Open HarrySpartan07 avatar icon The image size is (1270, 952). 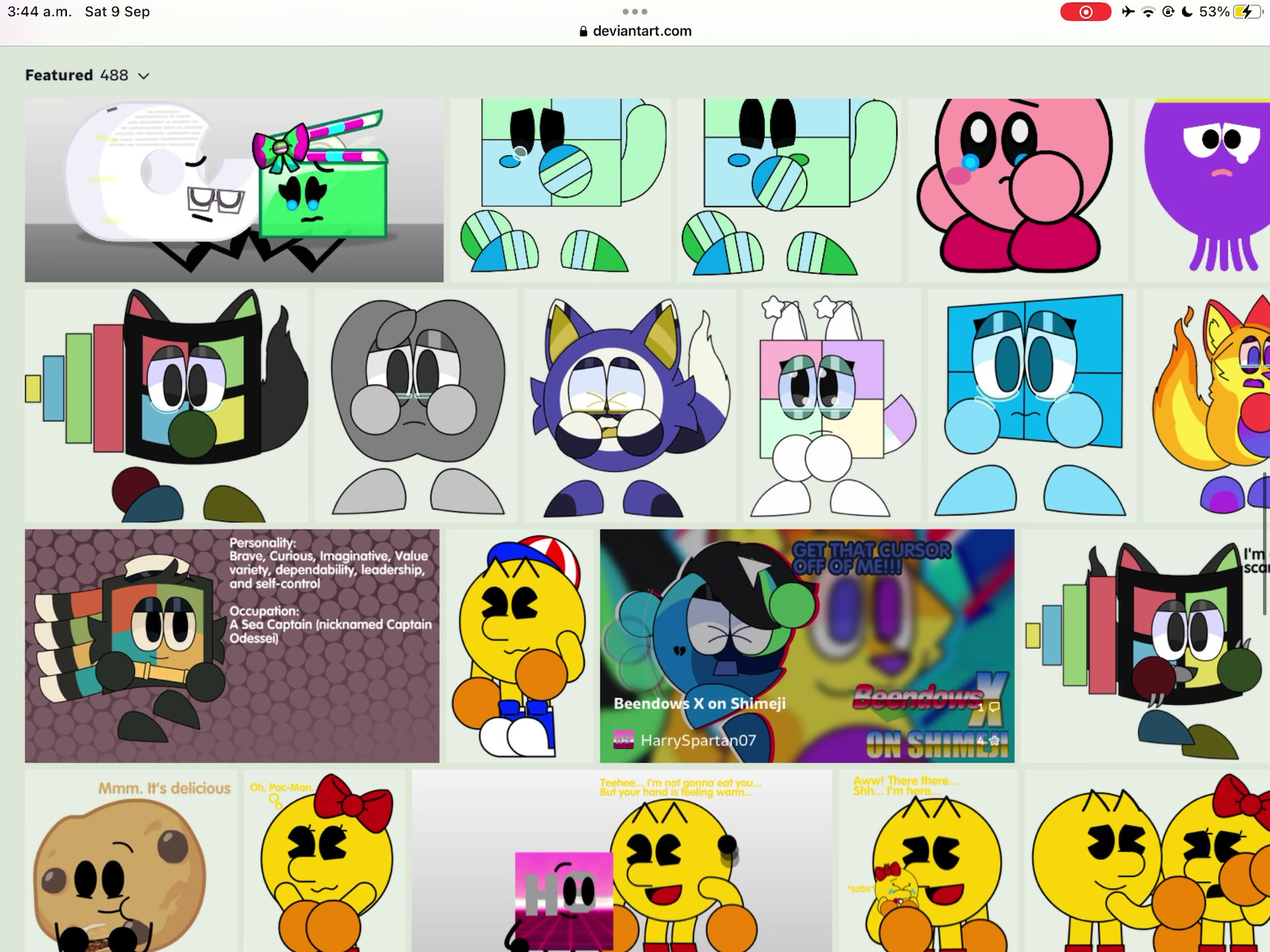tap(623, 740)
